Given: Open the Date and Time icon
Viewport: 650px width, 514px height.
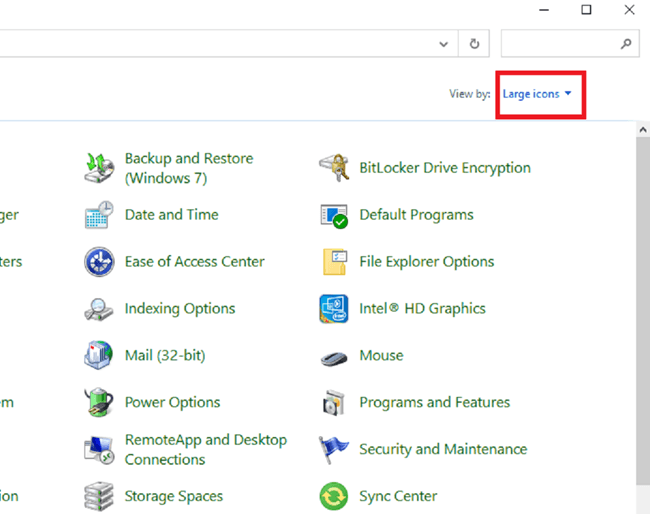Looking at the screenshot, I should pos(99,215).
